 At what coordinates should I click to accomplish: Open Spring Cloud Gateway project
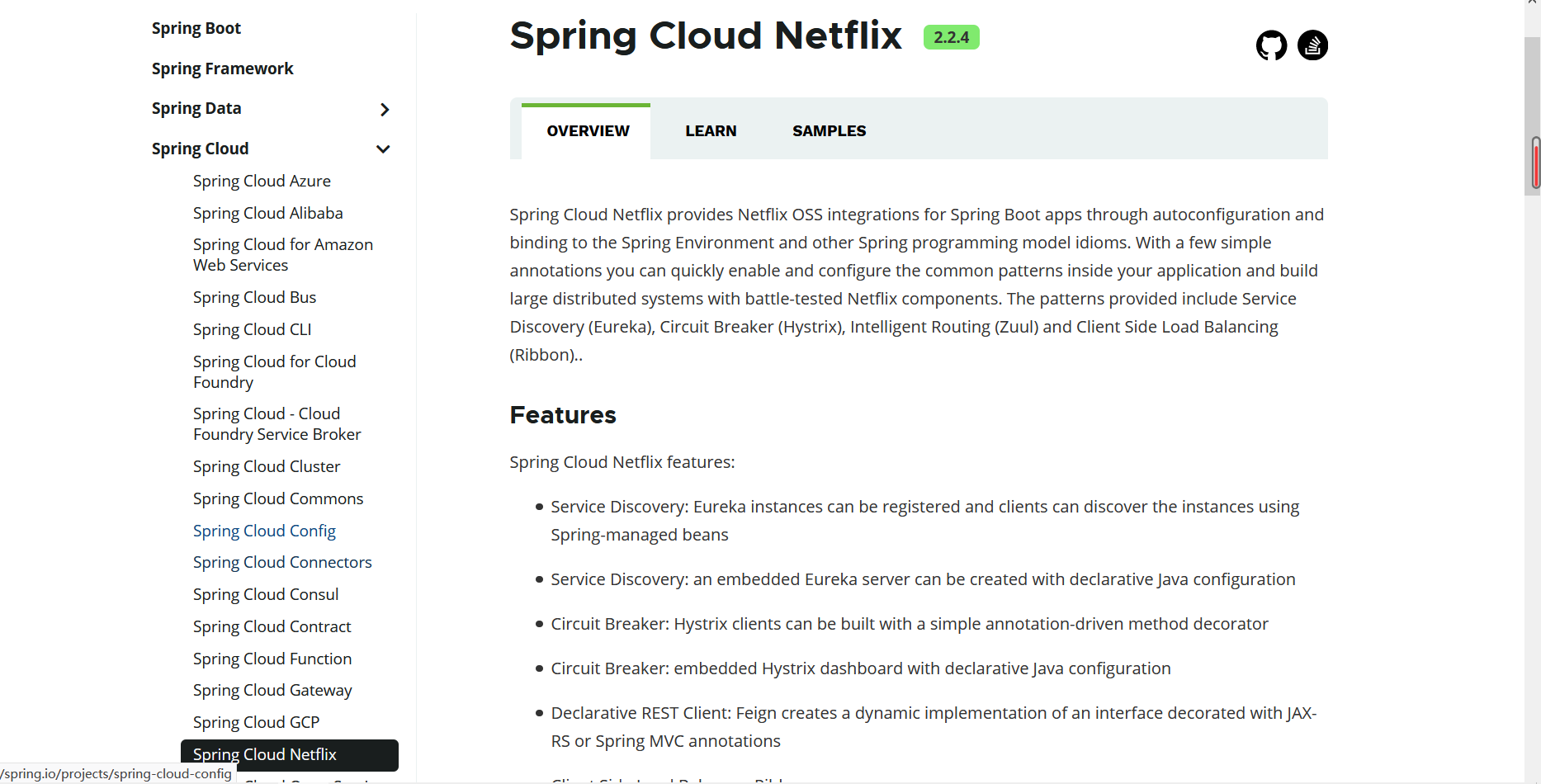[x=272, y=691]
